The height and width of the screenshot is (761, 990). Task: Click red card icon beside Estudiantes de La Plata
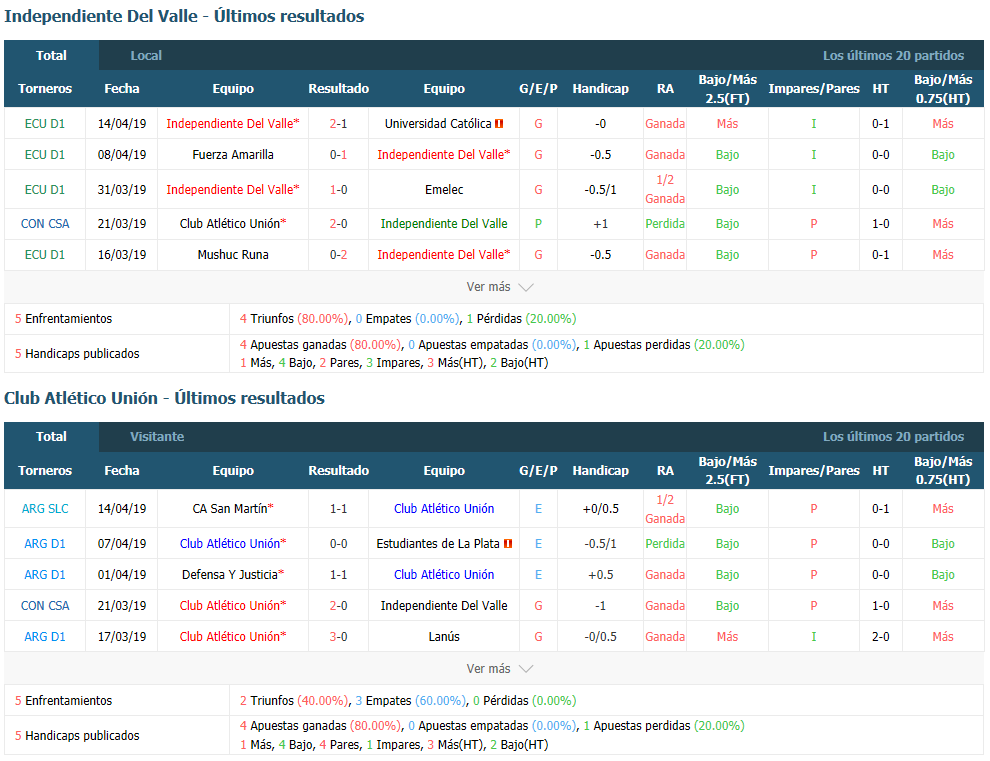pyautogui.click(x=508, y=544)
